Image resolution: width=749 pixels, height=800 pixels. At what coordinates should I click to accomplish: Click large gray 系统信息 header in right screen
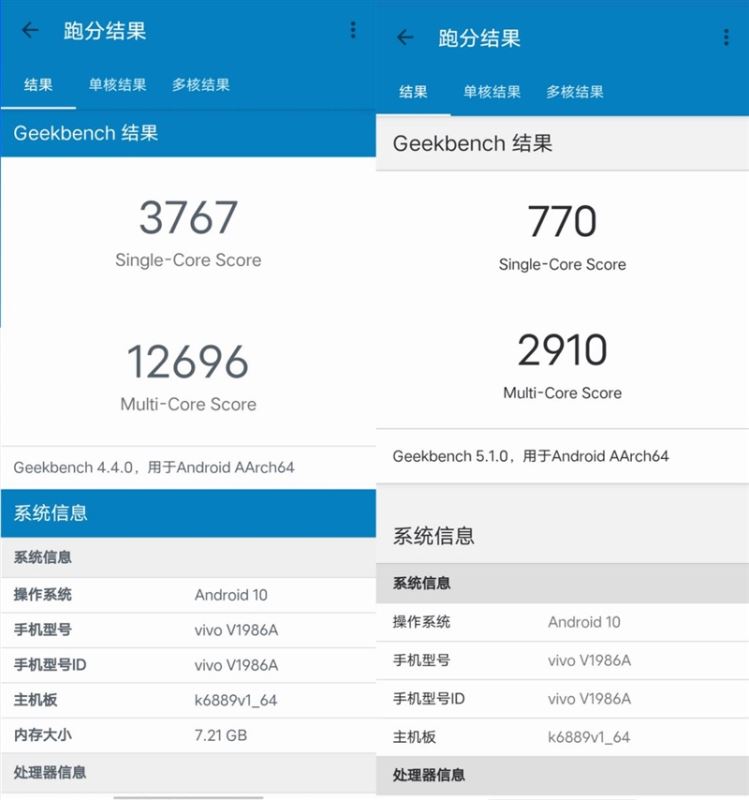point(562,536)
